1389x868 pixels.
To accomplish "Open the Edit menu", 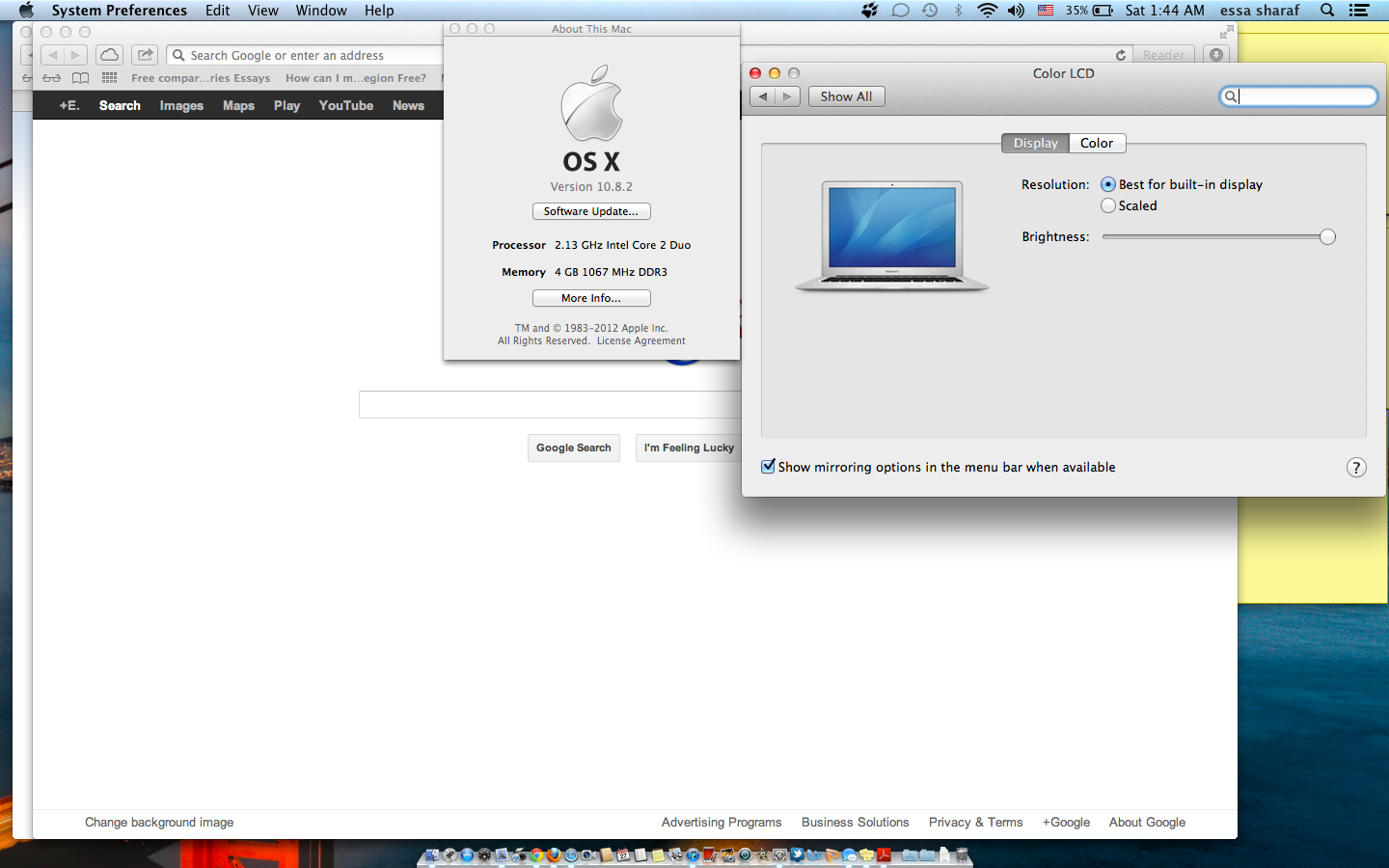I will tap(218, 11).
